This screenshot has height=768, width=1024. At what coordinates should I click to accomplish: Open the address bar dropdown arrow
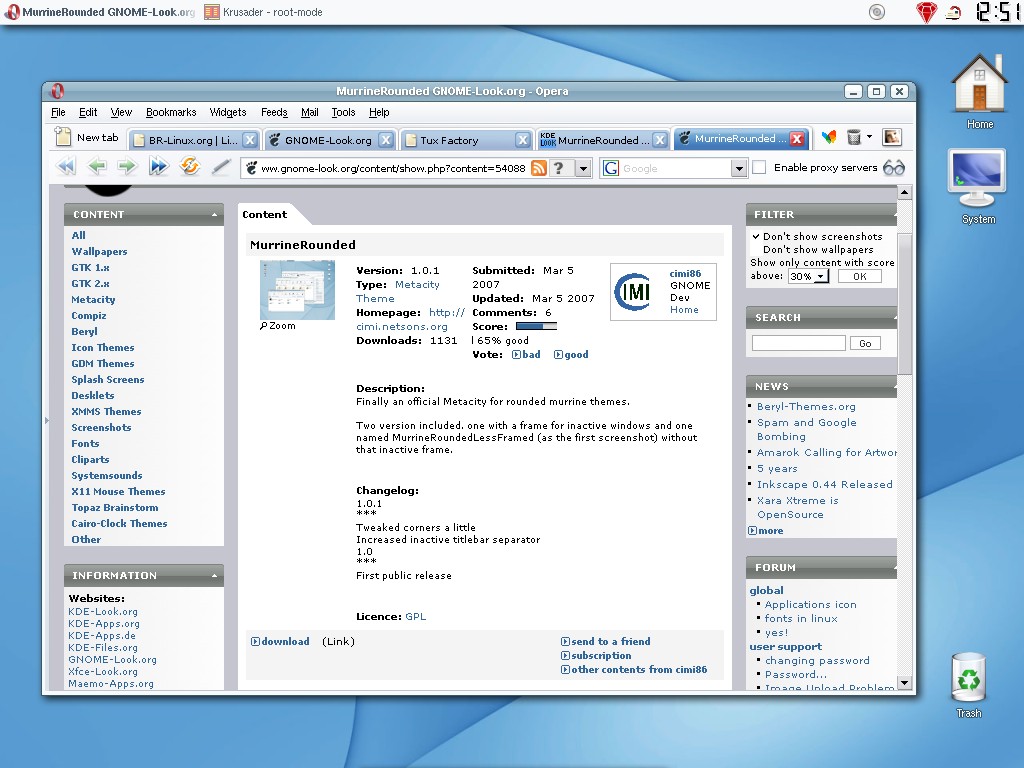(583, 168)
